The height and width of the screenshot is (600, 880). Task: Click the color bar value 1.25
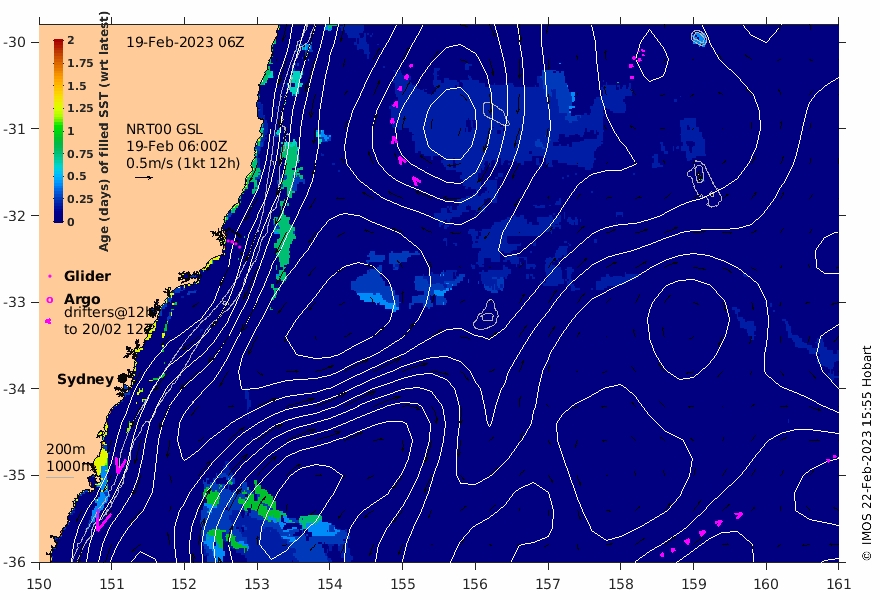coord(80,108)
